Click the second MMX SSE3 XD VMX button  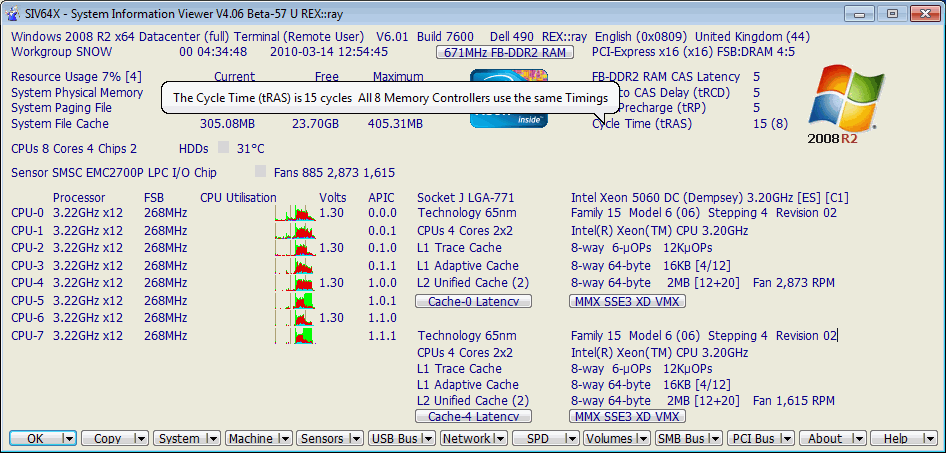[627, 416]
